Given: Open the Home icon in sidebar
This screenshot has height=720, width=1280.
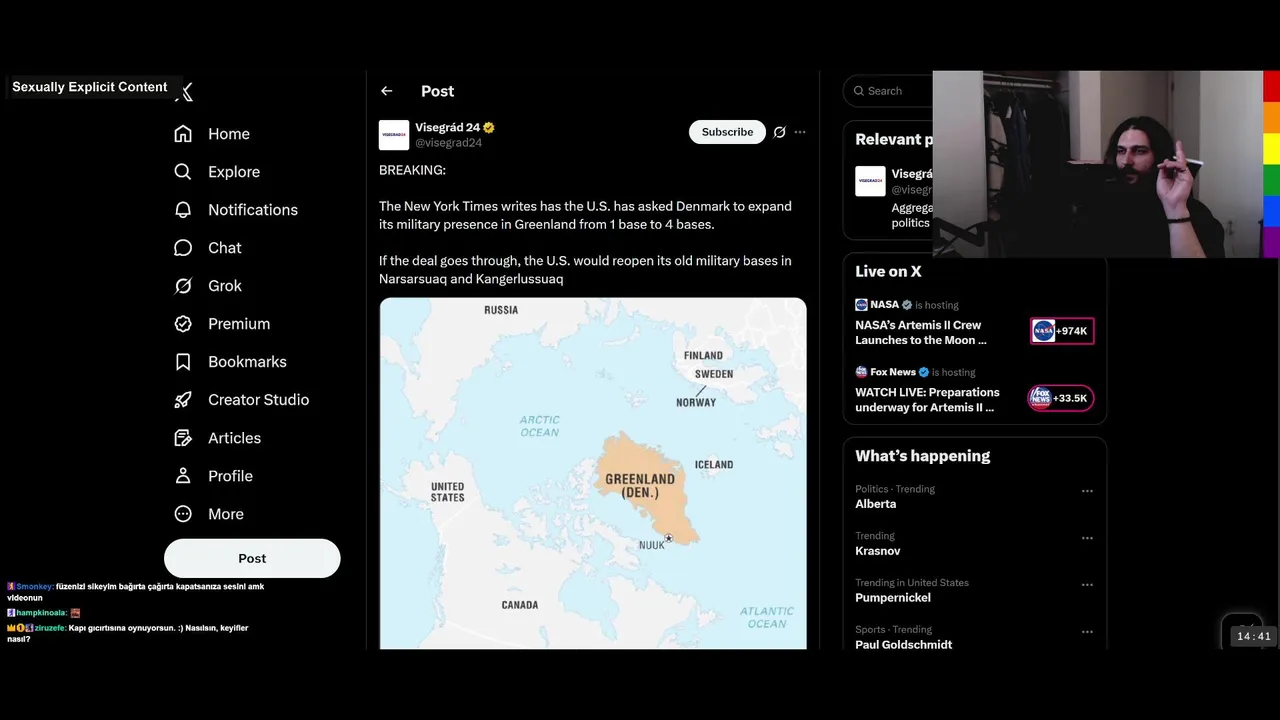Looking at the screenshot, I should coord(183,134).
